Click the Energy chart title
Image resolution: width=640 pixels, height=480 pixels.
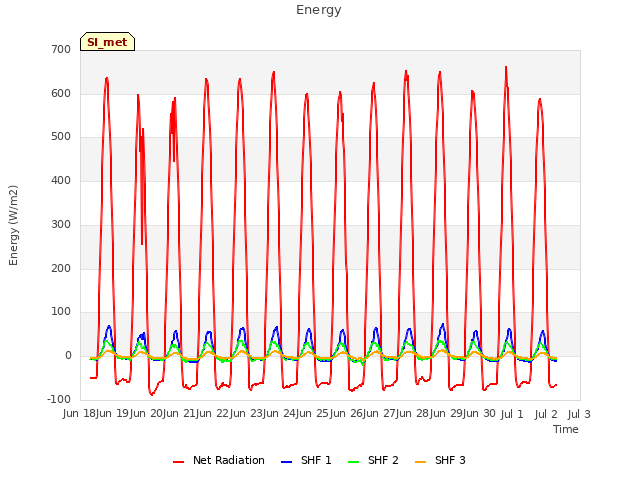pos(318,10)
